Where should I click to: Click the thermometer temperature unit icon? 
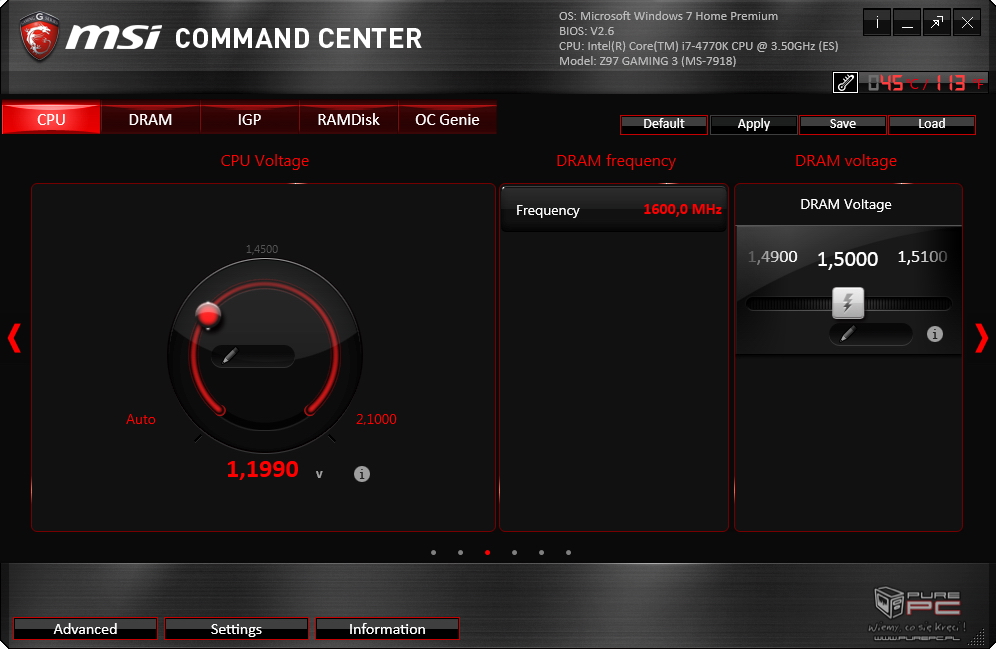coord(845,82)
